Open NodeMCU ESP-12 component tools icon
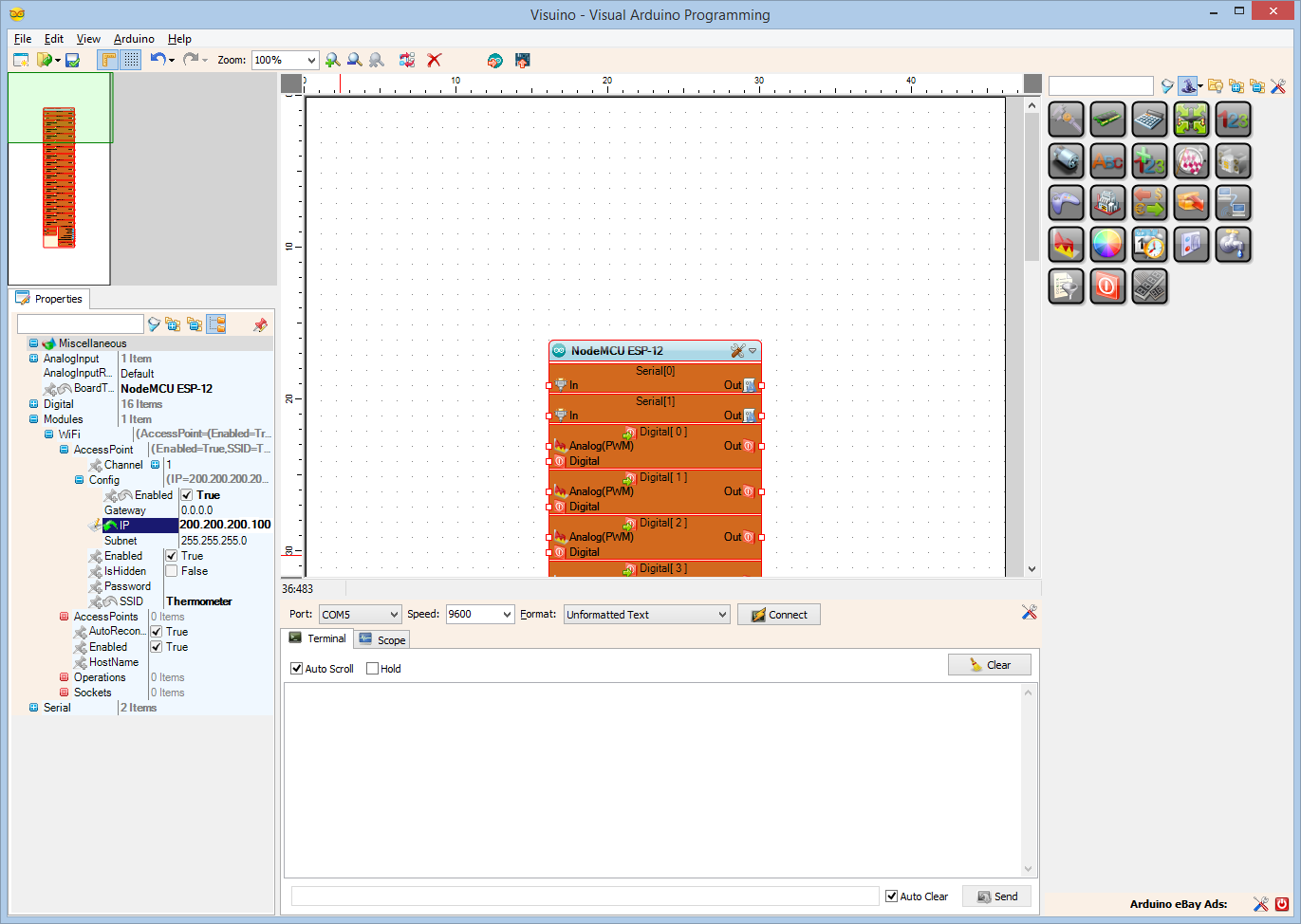1301x924 pixels. (737, 351)
